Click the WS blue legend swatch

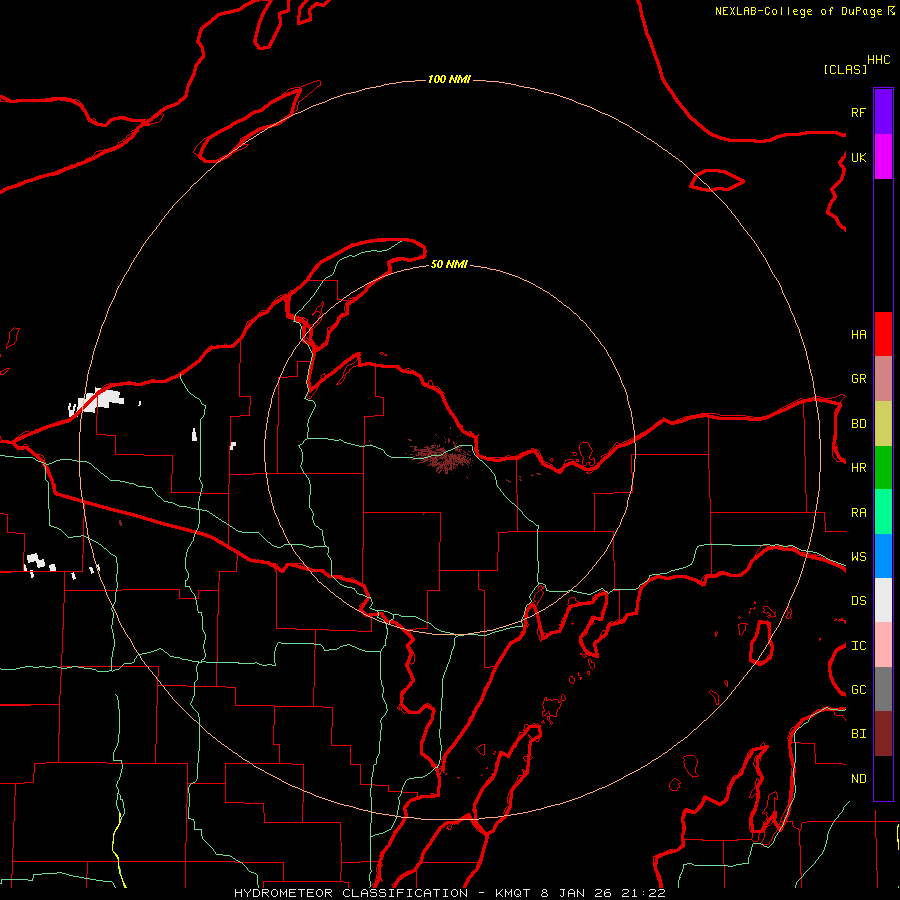883,556
